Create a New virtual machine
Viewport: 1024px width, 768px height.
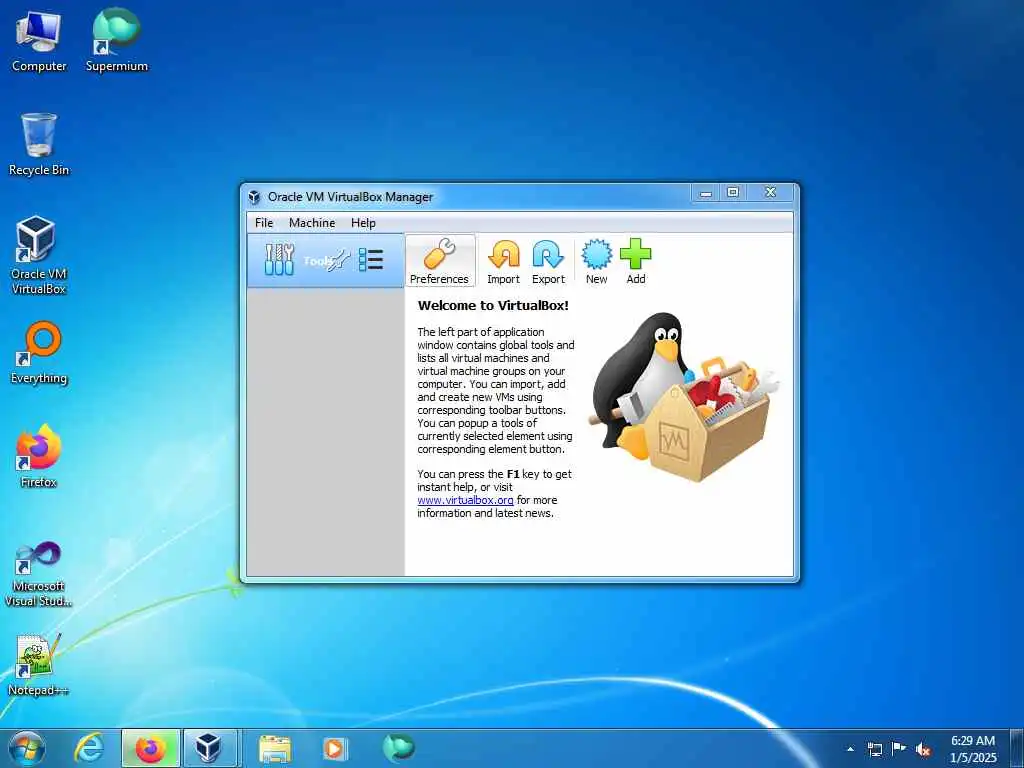[x=596, y=261]
